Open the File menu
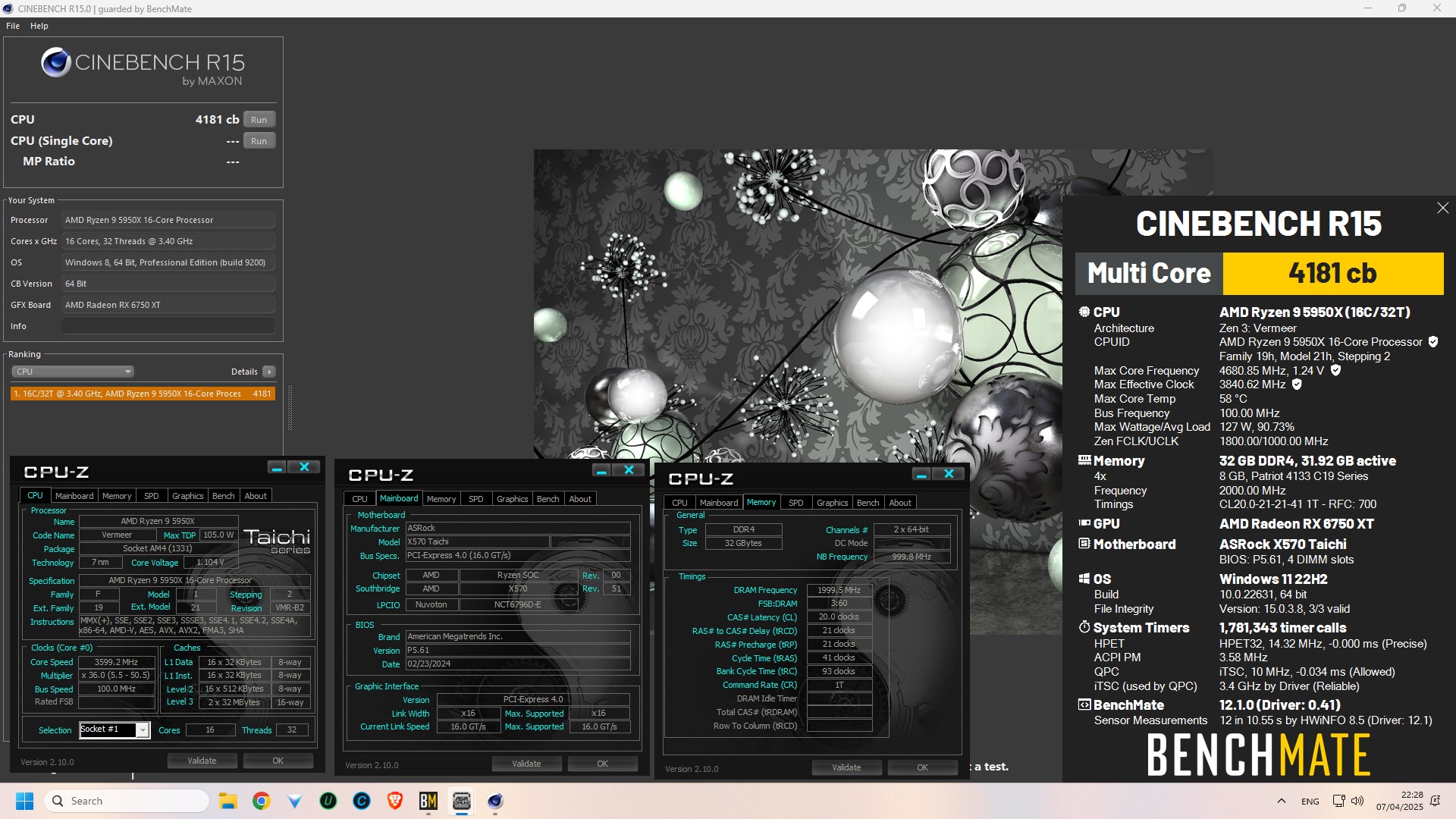 point(13,26)
